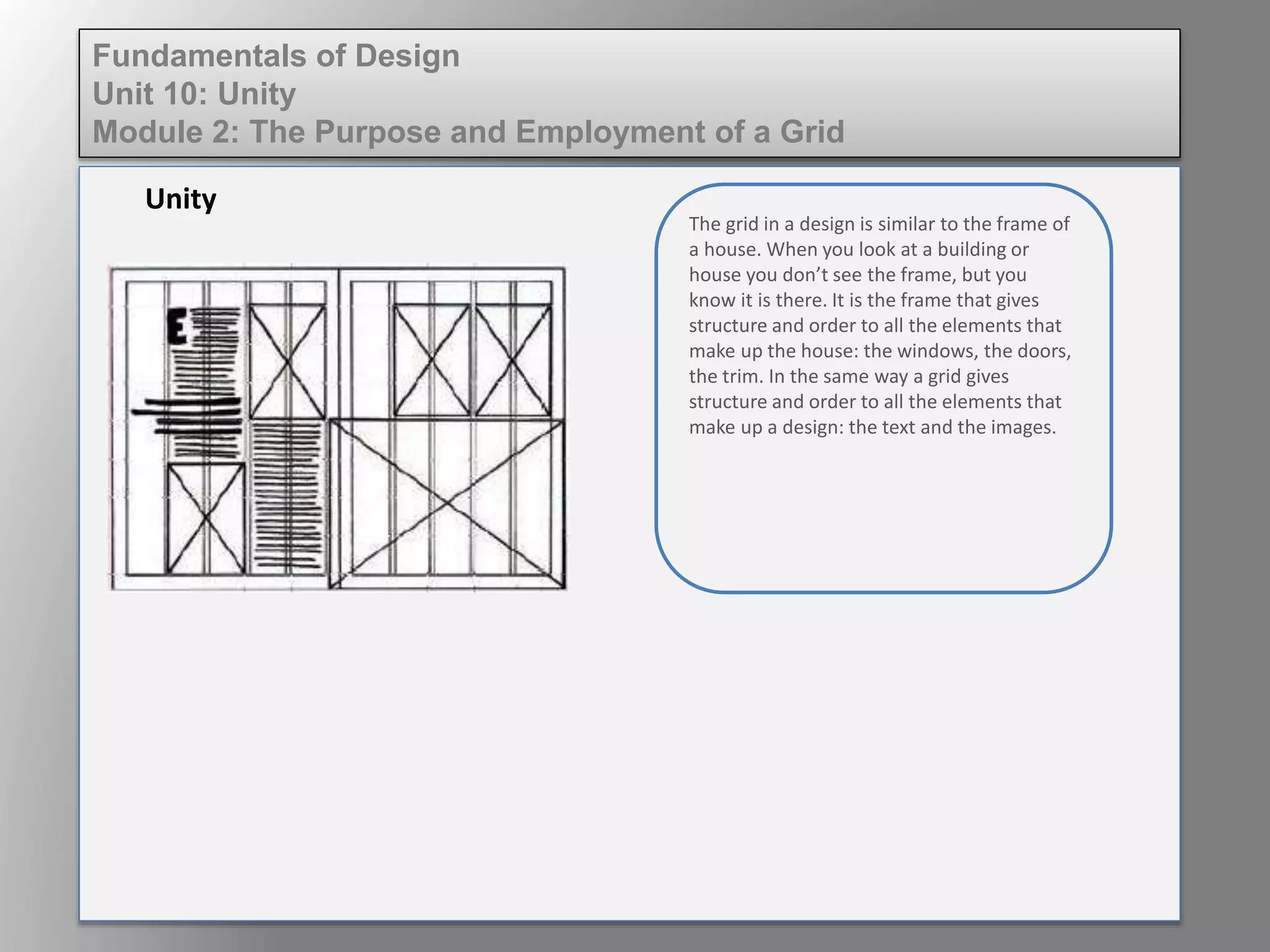This screenshot has height=952, width=1270.
Task: Click the grid layout sketch image
Action: point(338,428)
